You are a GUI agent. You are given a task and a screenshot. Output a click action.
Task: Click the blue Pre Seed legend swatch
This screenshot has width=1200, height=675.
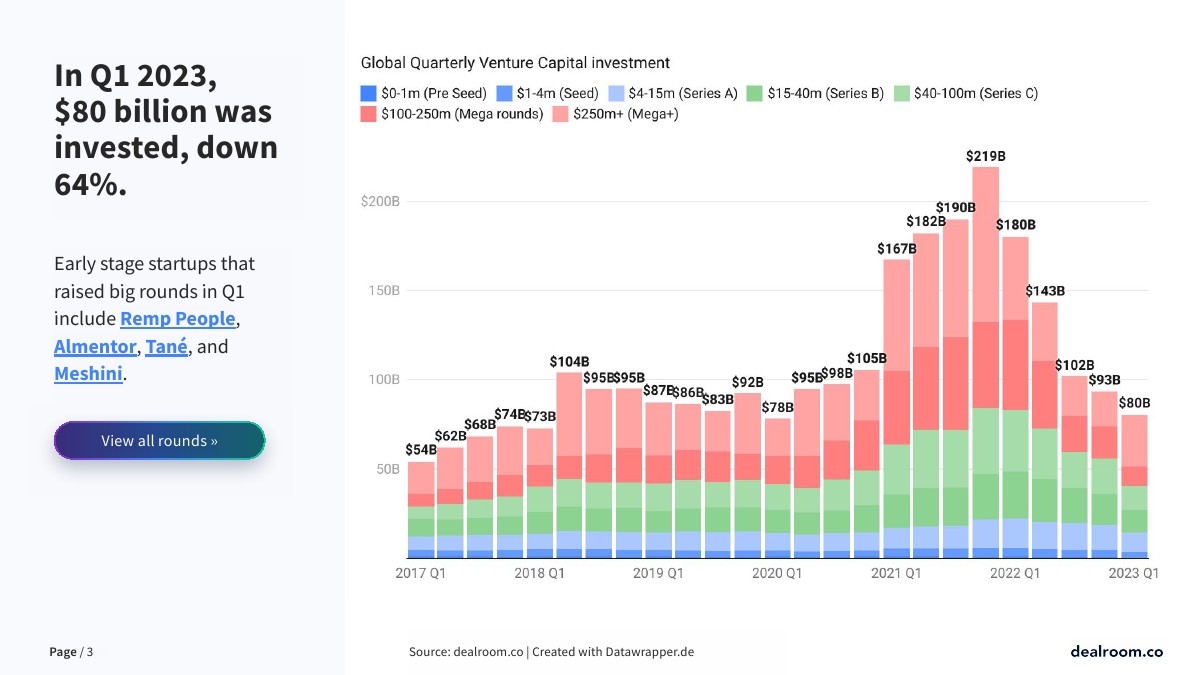point(369,94)
